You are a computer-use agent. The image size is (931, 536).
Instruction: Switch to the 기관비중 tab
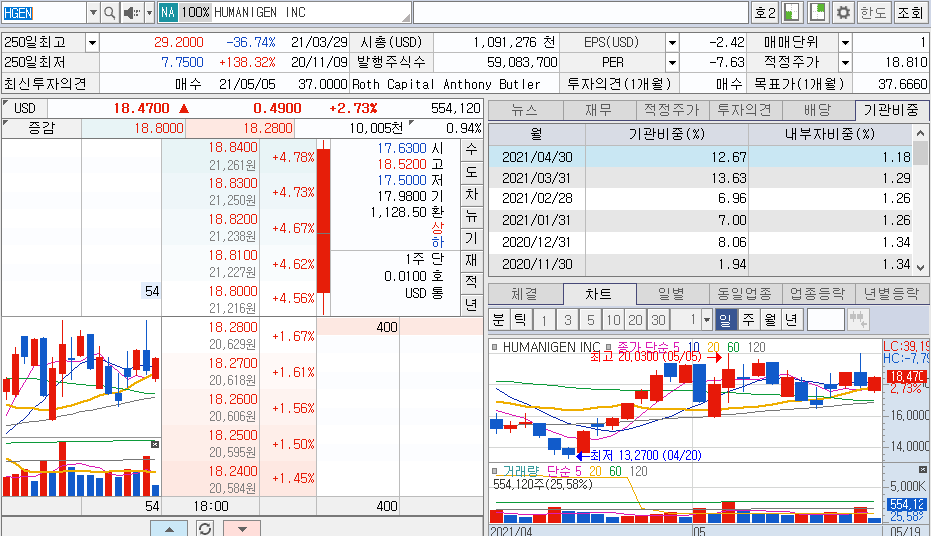tap(891, 110)
